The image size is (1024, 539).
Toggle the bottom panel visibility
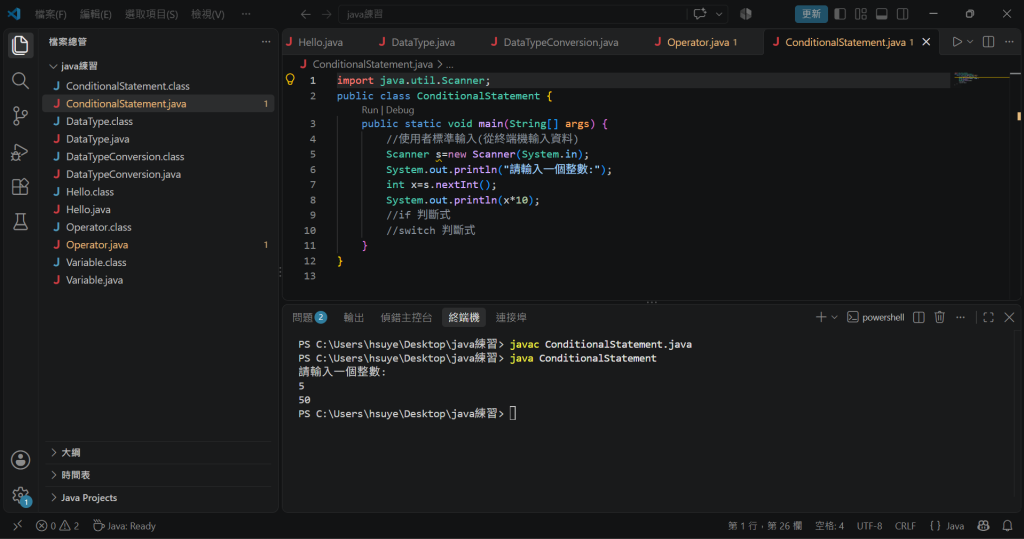[882, 14]
